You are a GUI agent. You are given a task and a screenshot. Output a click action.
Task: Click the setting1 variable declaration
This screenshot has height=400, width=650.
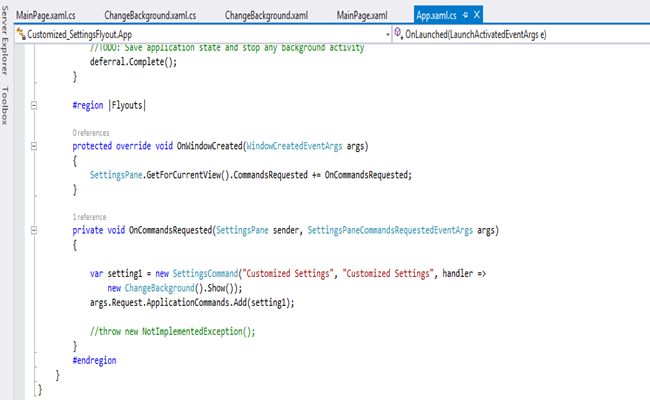coord(125,274)
